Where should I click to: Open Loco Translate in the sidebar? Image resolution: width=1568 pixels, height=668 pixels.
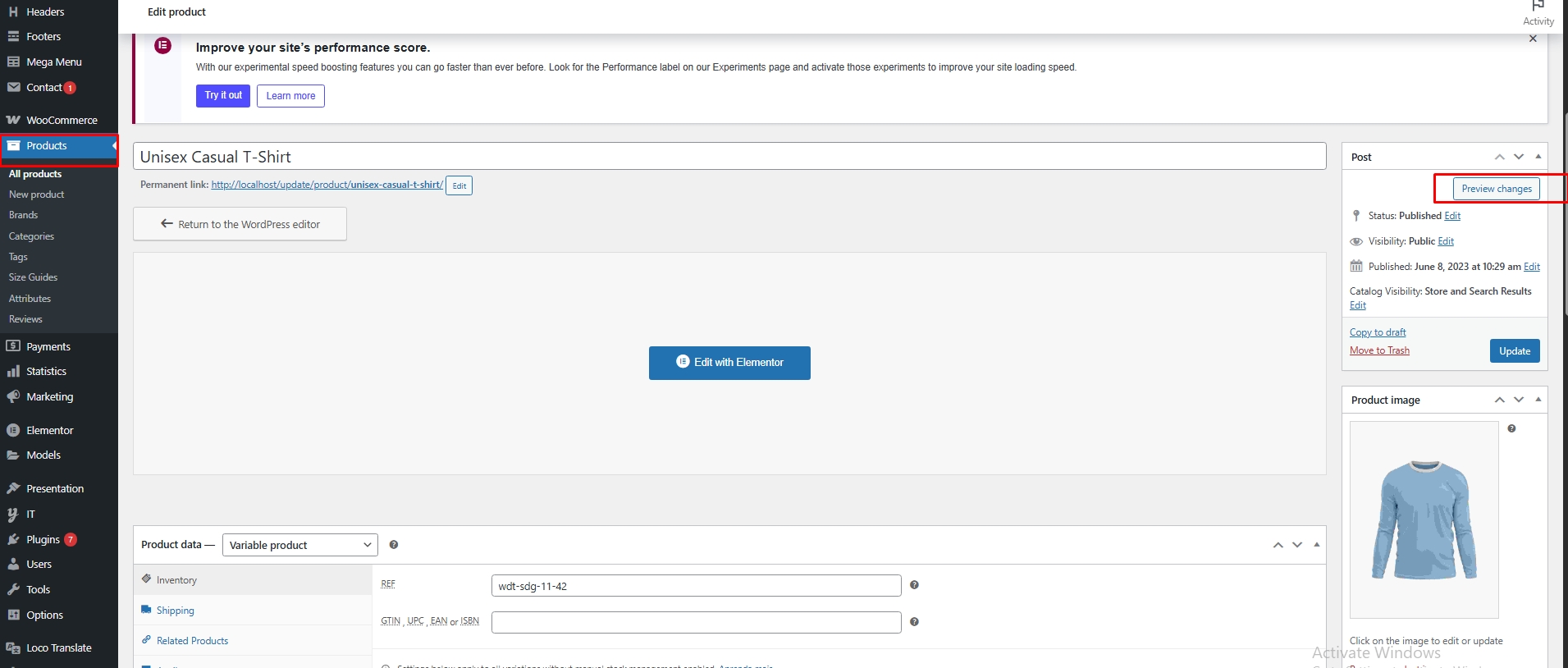pyautogui.click(x=58, y=647)
